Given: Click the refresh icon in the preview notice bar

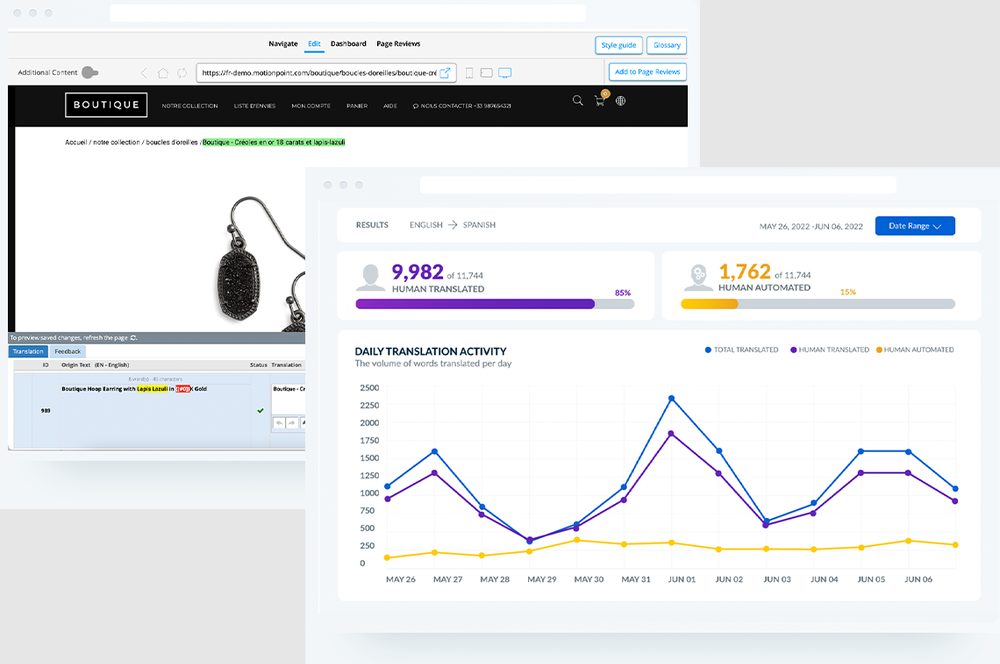Looking at the screenshot, I should (x=133, y=337).
